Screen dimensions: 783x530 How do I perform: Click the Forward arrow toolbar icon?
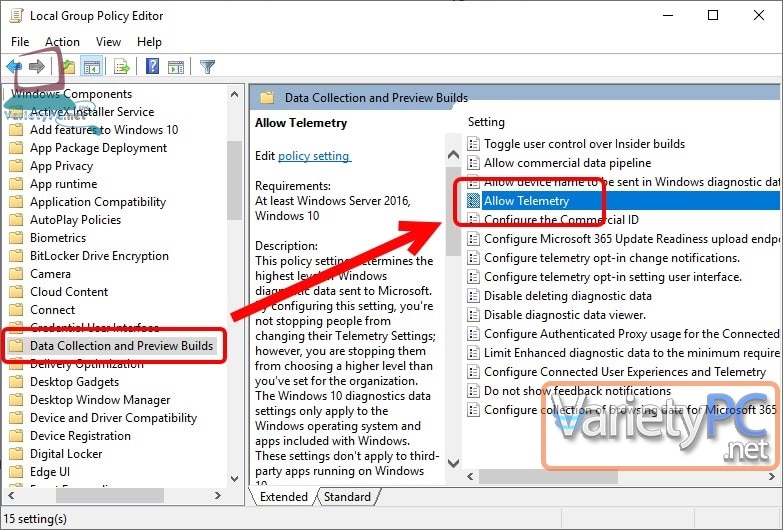[37, 66]
